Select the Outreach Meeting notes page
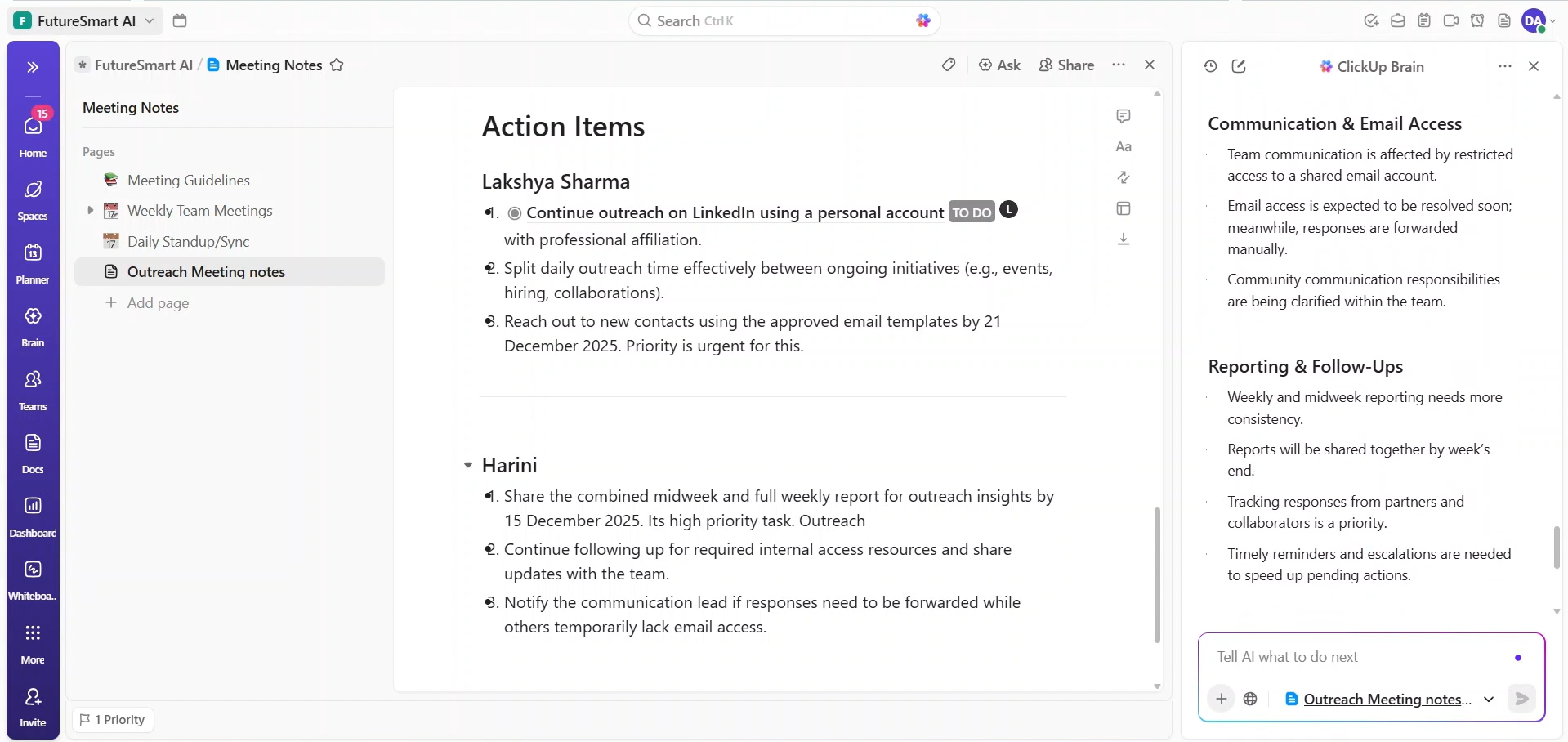This screenshot has width=1568, height=742. (230, 272)
